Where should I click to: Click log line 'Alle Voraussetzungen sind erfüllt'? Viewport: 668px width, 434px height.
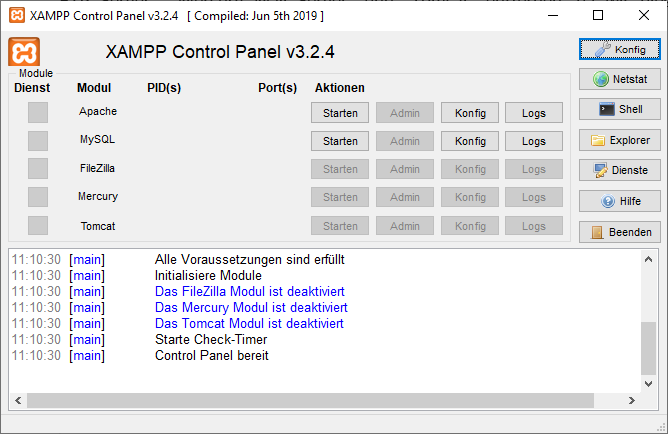click(x=250, y=259)
